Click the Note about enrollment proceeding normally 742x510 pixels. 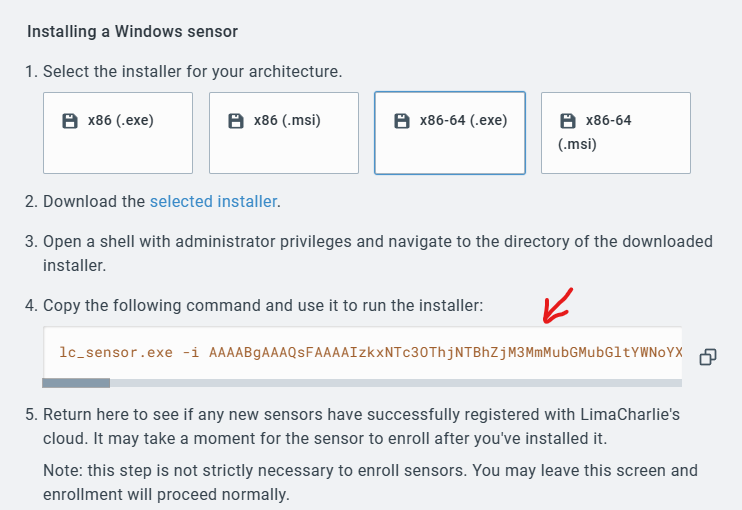(x=370, y=483)
